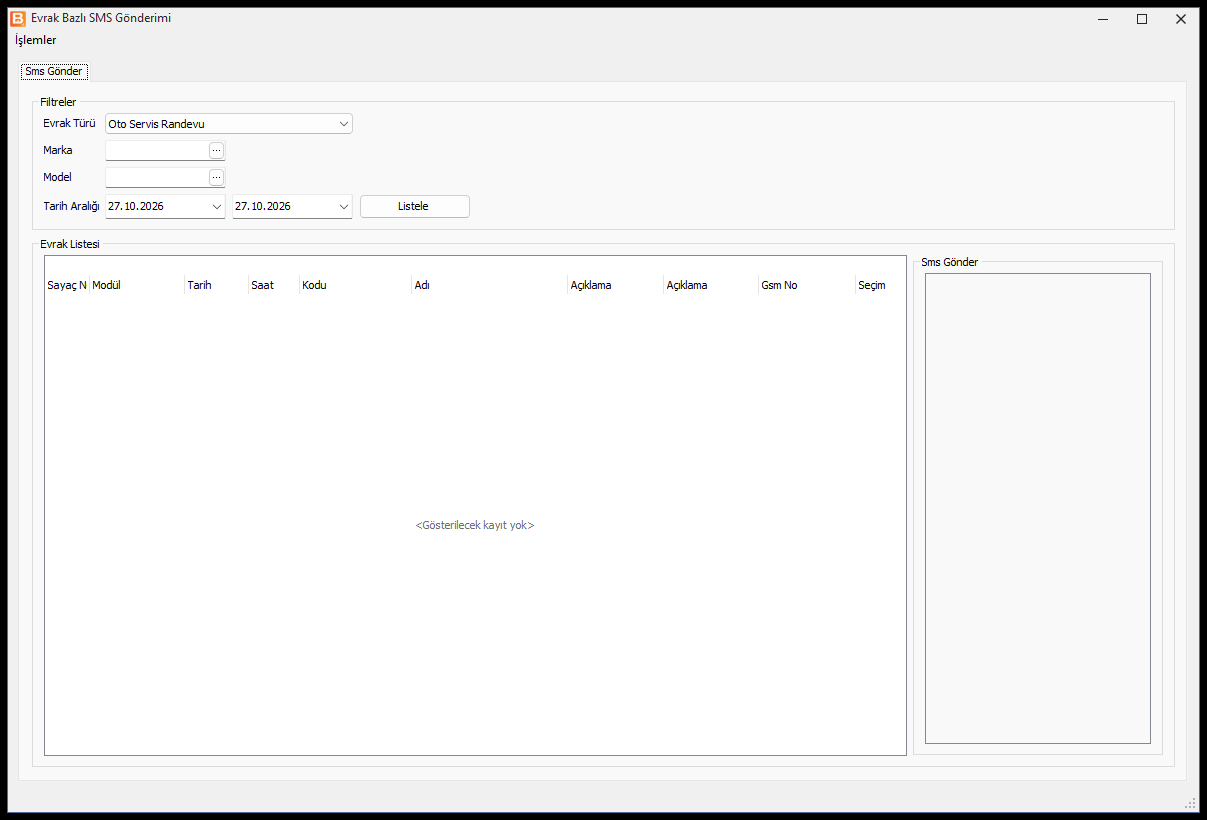The image size is (1207, 820).
Task: Click inside the Sms Gönder message box
Action: pos(1037,508)
